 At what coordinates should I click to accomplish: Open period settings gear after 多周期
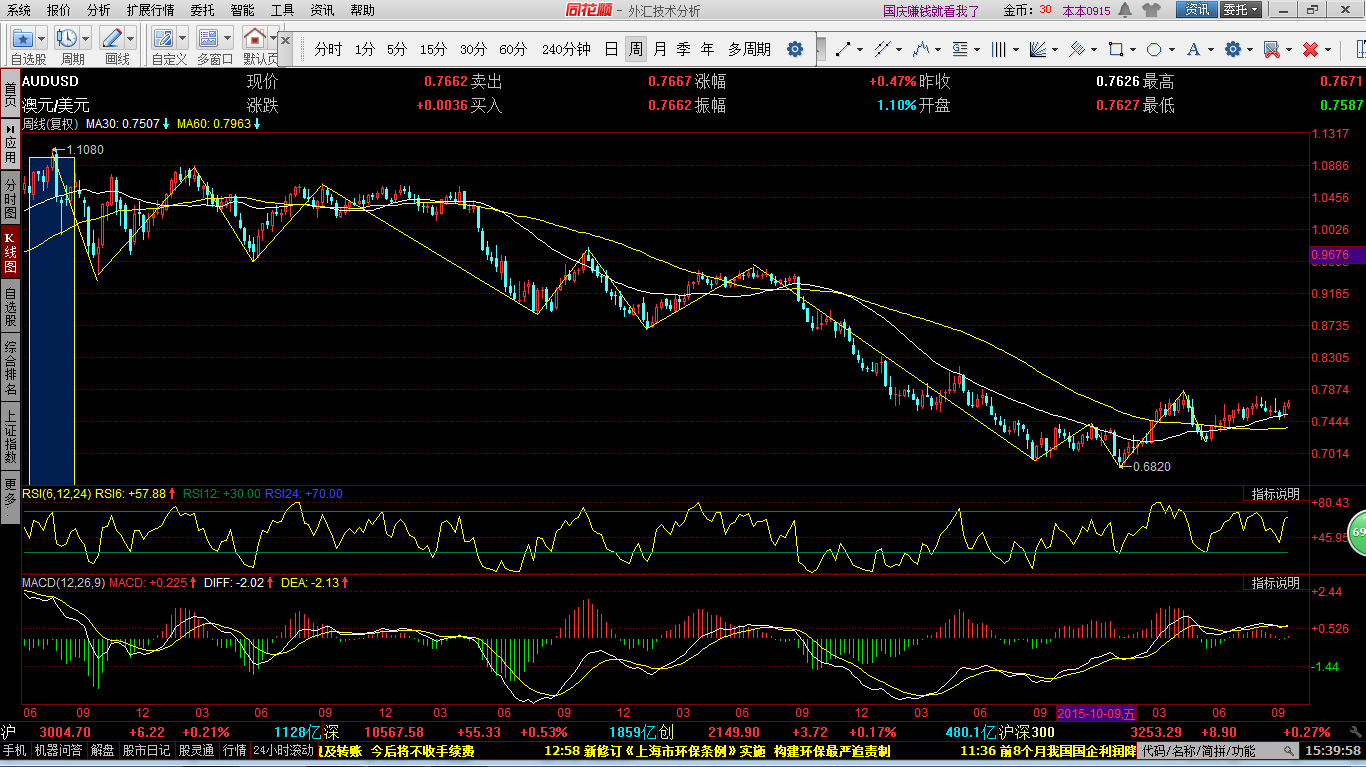pos(795,49)
